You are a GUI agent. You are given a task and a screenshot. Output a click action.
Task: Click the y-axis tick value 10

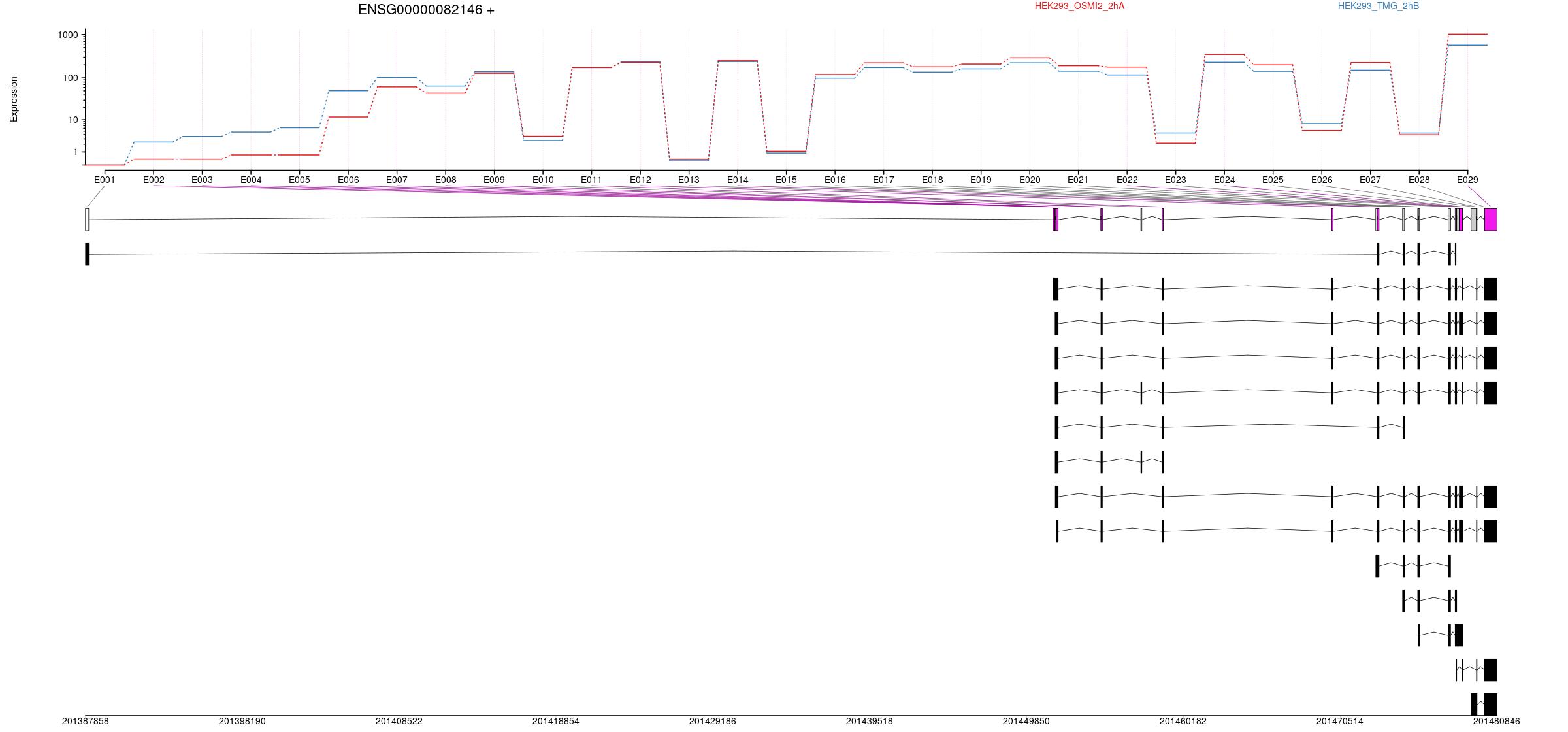point(73,120)
